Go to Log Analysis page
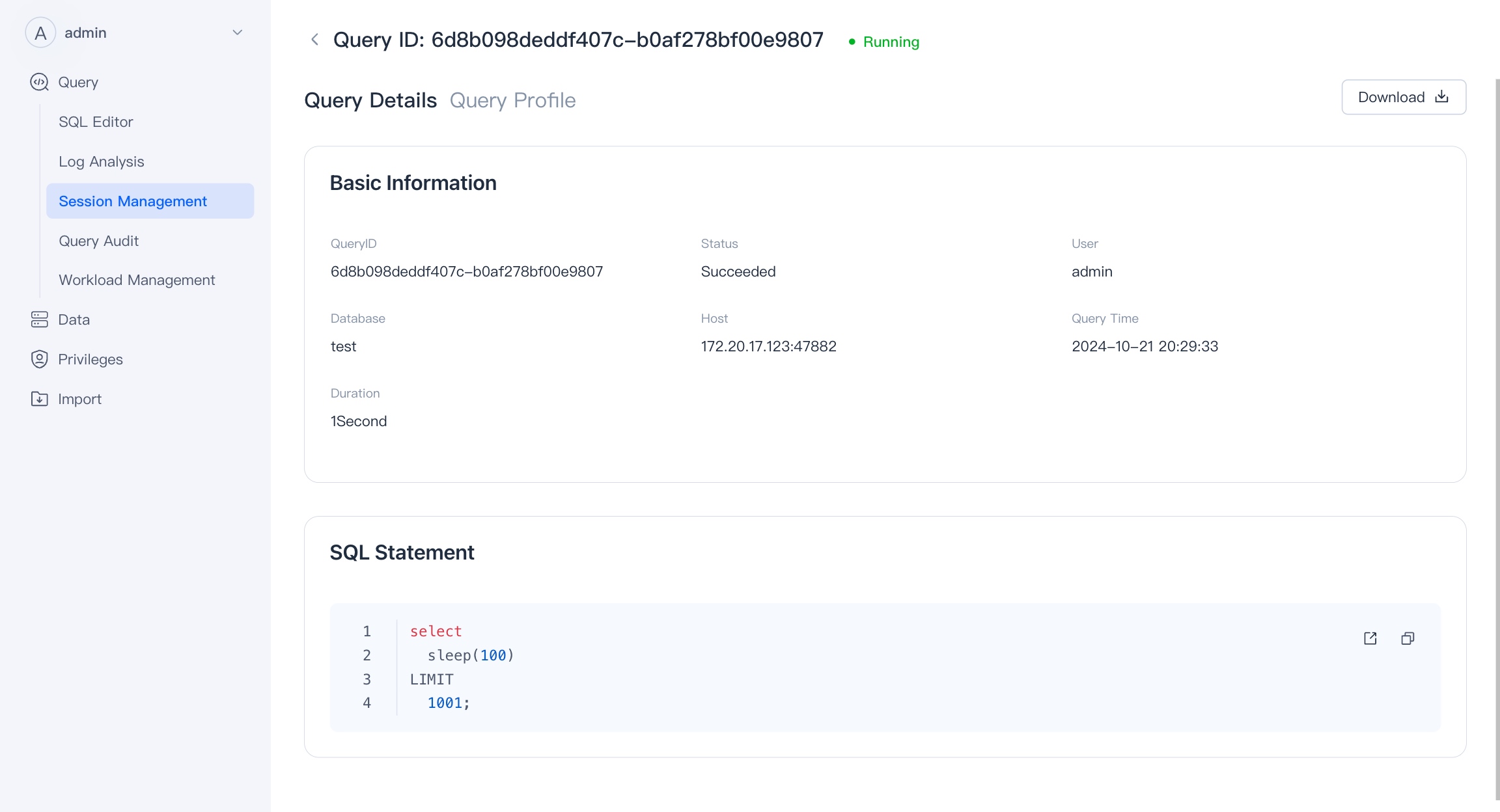Image resolution: width=1500 pixels, height=812 pixels. click(102, 161)
